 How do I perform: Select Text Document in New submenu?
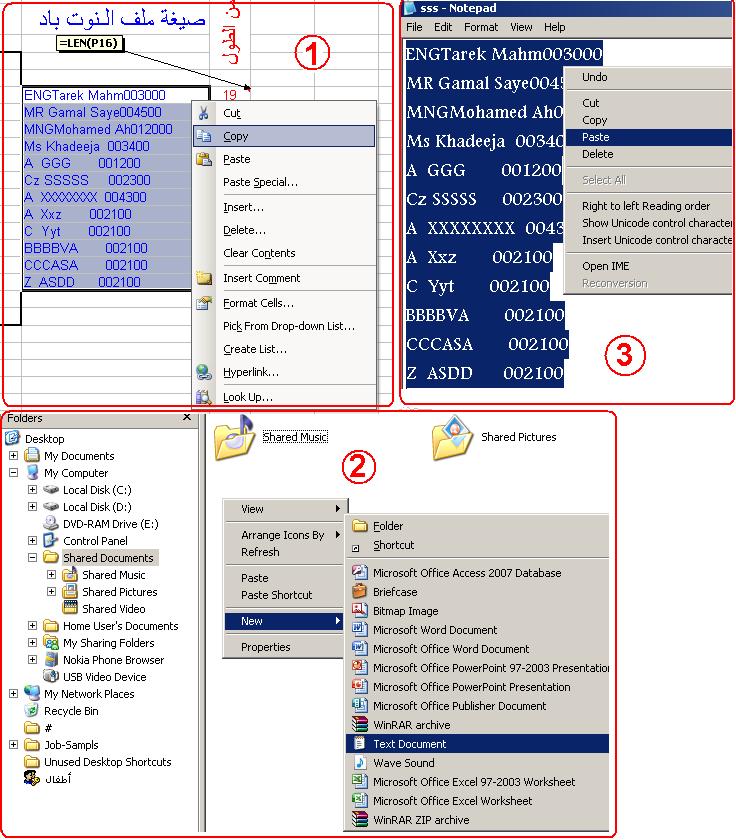[477, 744]
